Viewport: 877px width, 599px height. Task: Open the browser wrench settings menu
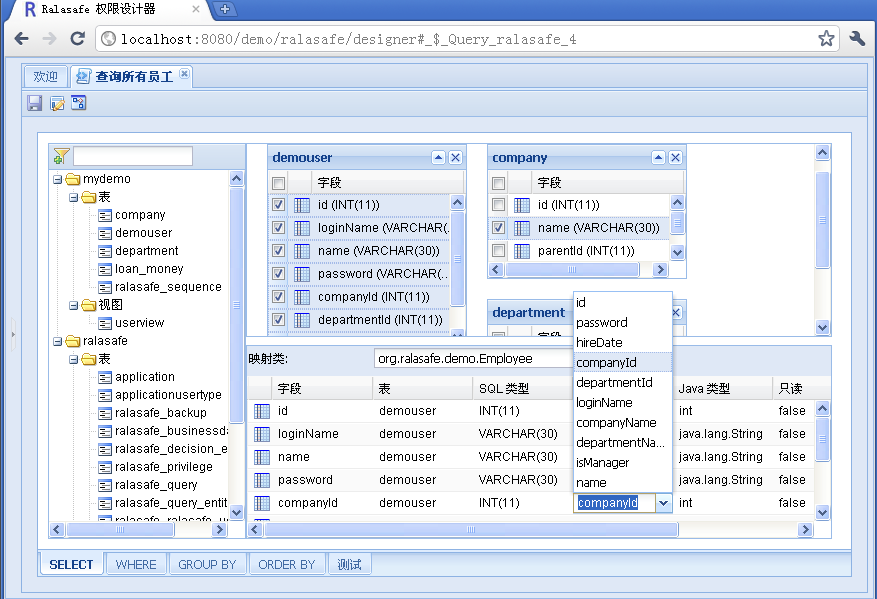pos(856,39)
